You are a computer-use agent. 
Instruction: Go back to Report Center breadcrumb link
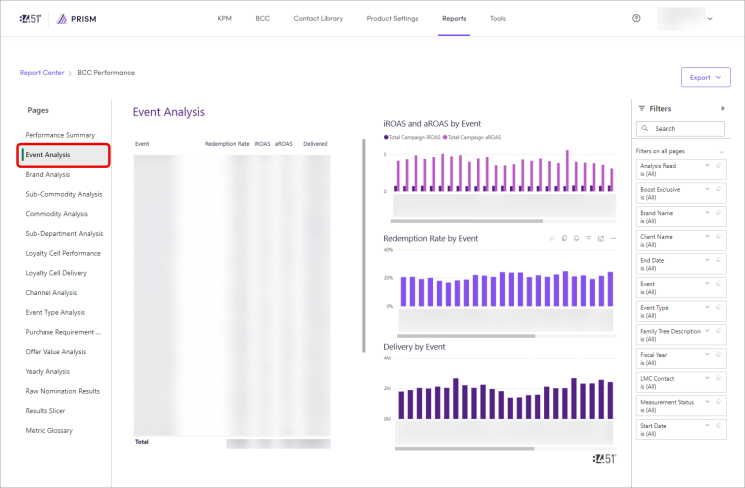coord(42,73)
